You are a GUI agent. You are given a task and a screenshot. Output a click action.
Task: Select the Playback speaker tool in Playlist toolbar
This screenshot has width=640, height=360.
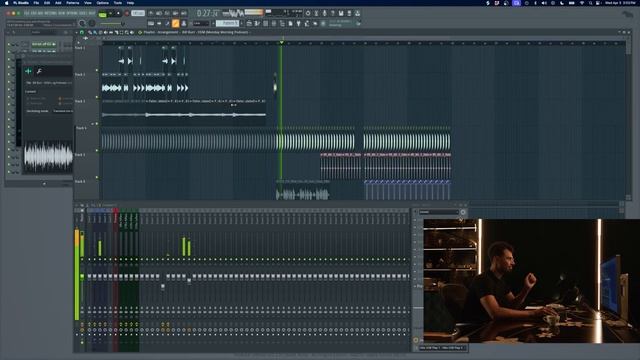tap(132, 32)
